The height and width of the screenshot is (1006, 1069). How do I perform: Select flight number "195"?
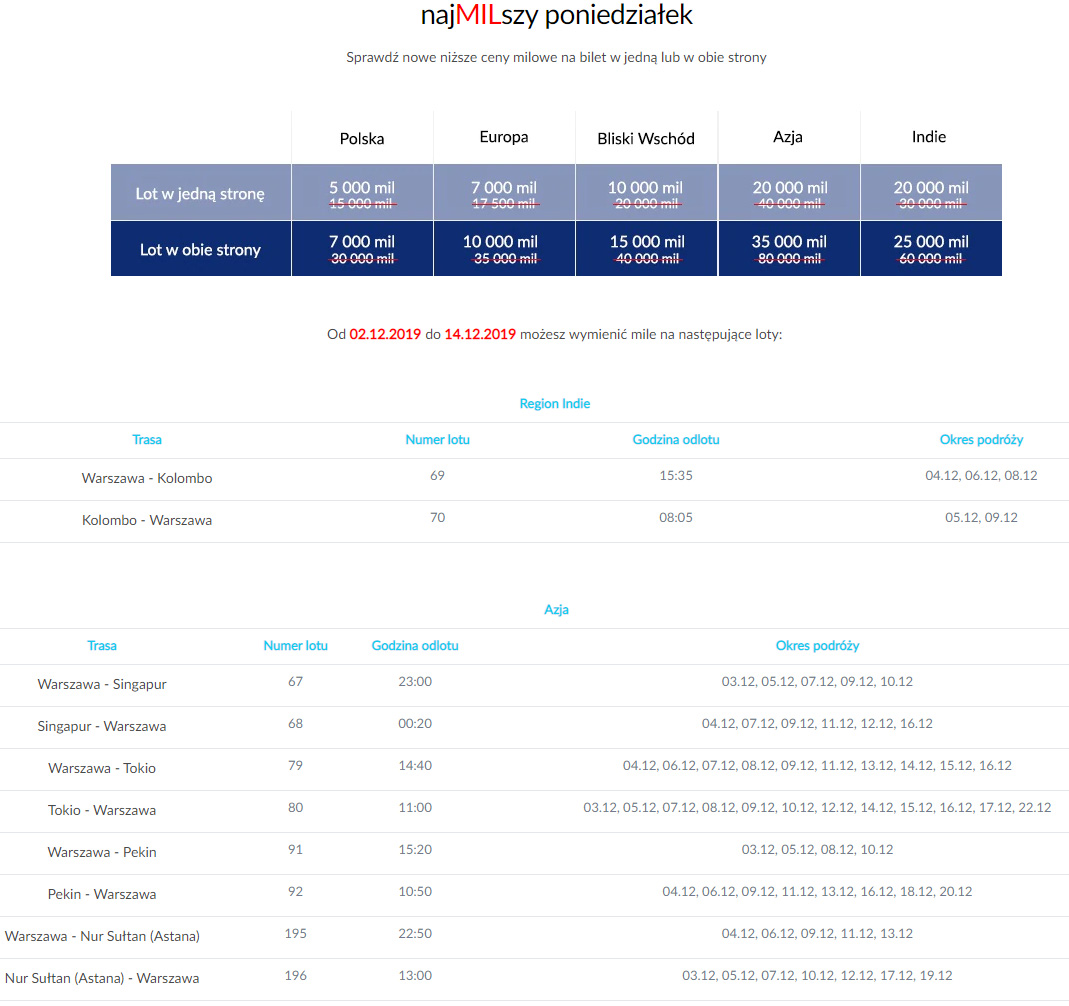pyautogui.click(x=295, y=933)
